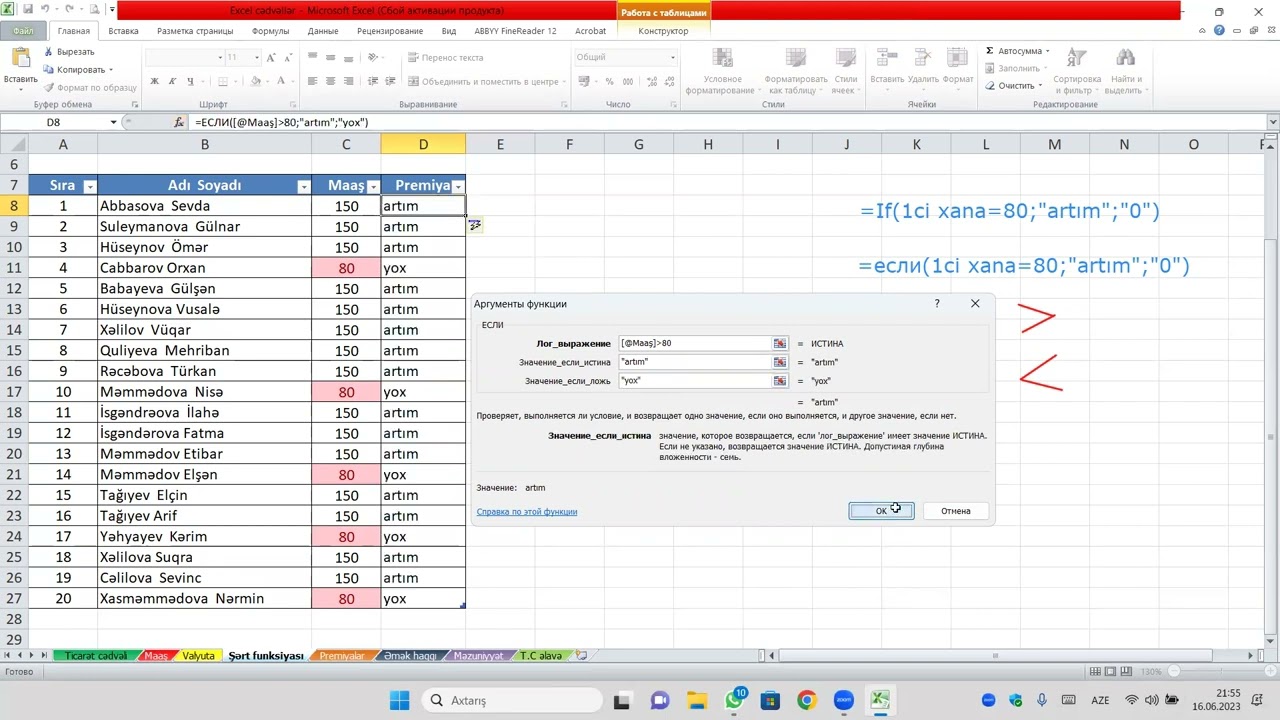This screenshot has width=1280, height=720.
Task: Toggle center text alignment
Action: pos(329,81)
